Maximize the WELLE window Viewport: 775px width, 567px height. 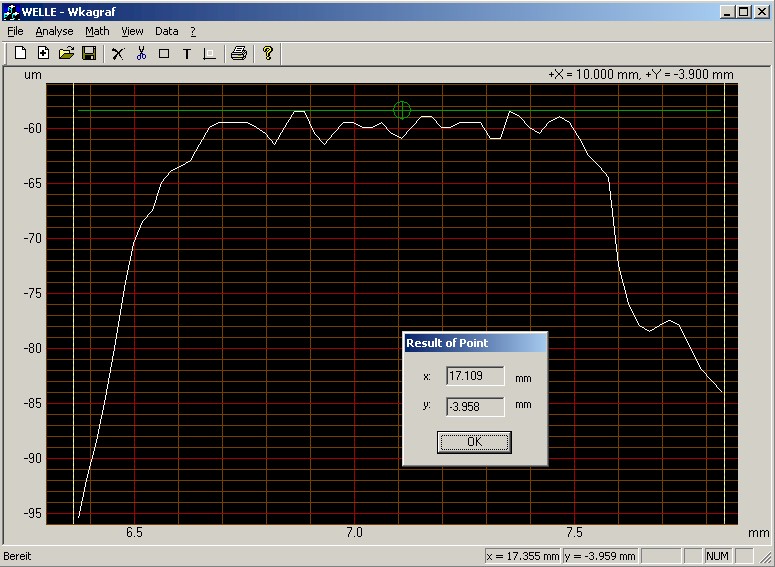point(743,12)
